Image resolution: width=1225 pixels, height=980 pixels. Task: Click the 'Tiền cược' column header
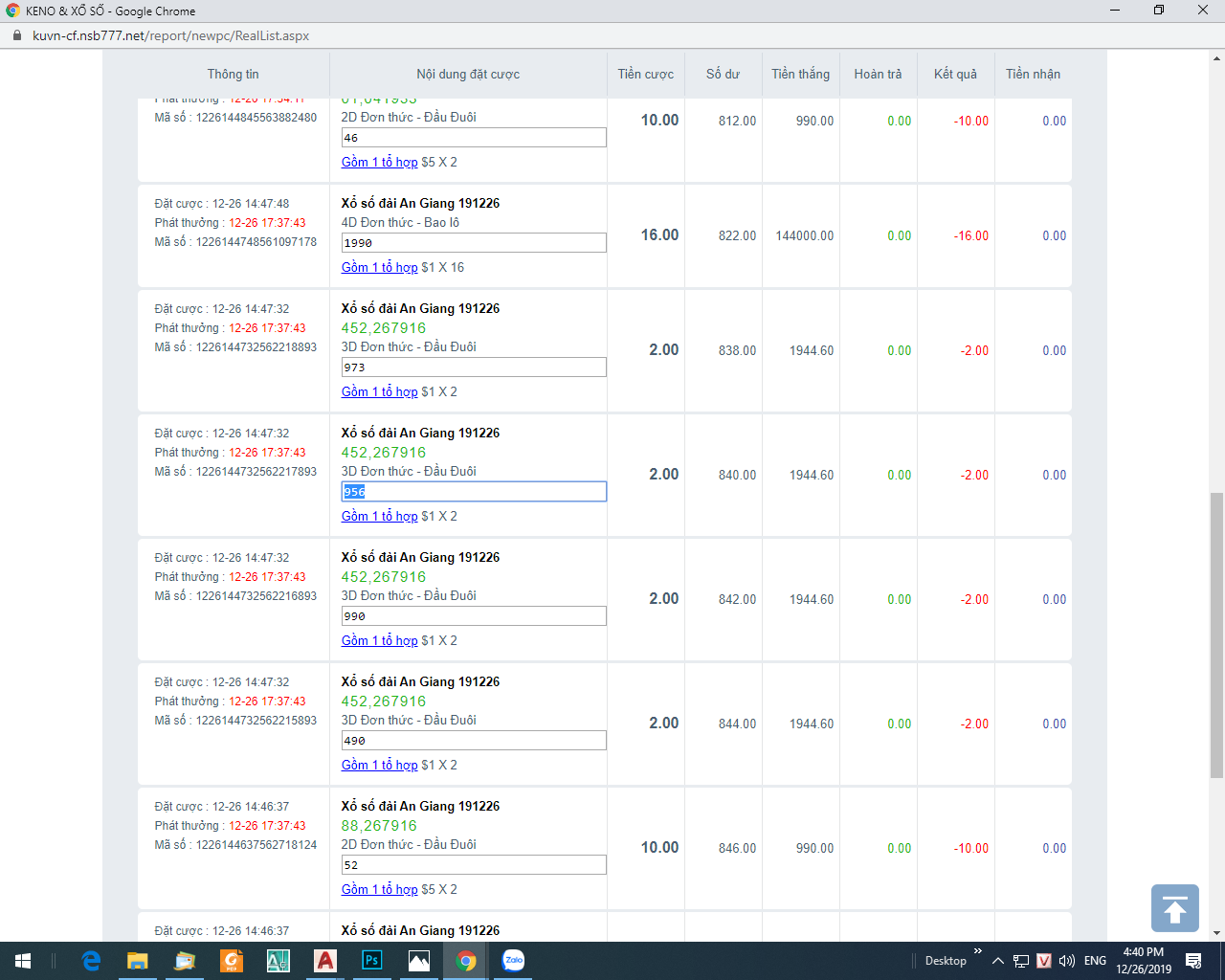[645, 74]
